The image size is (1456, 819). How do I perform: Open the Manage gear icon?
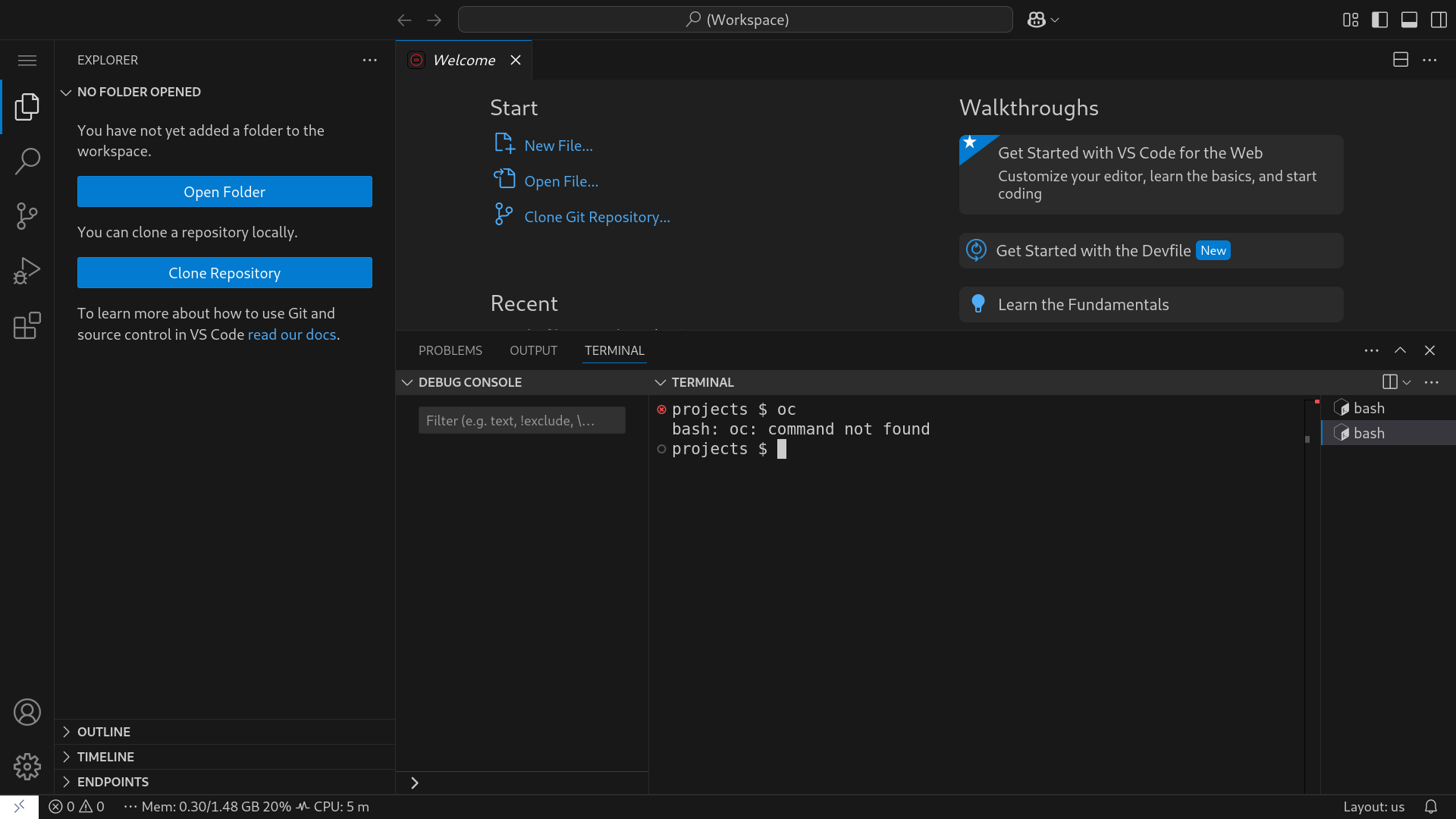[27, 767]
